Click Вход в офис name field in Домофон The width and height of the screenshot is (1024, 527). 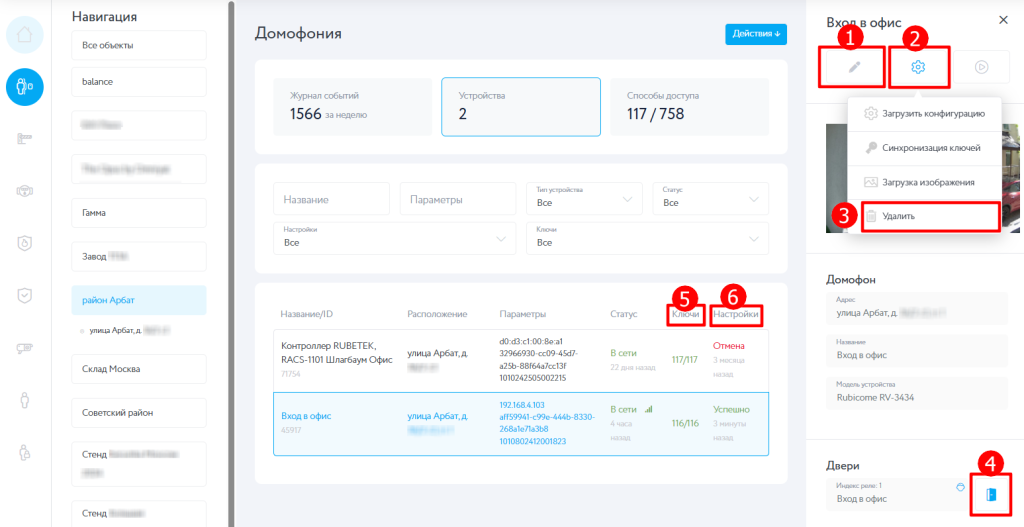click(918, 350)
